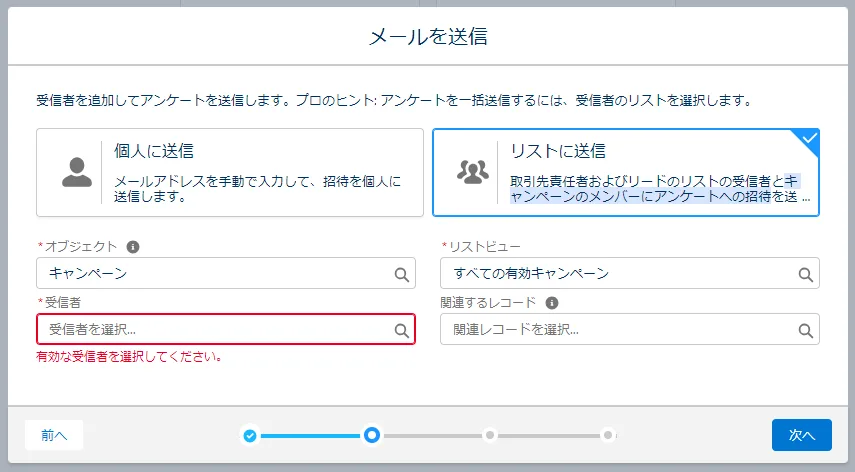Click search icon in 関連するレコード field
This screenshot has height=472, width=855.
click(x=805, y=330)
